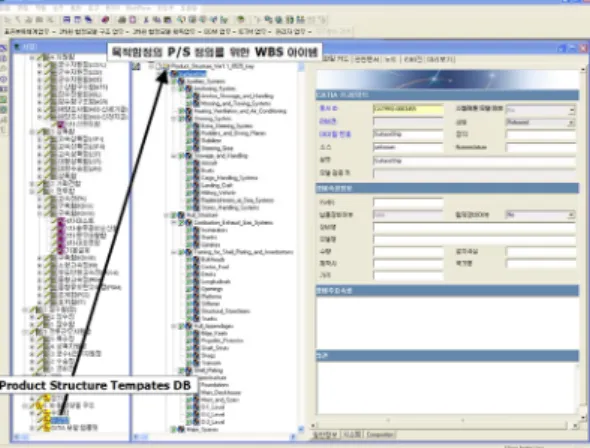Open the dropdown showing No

pyautogui.click(x=571, y=215)
